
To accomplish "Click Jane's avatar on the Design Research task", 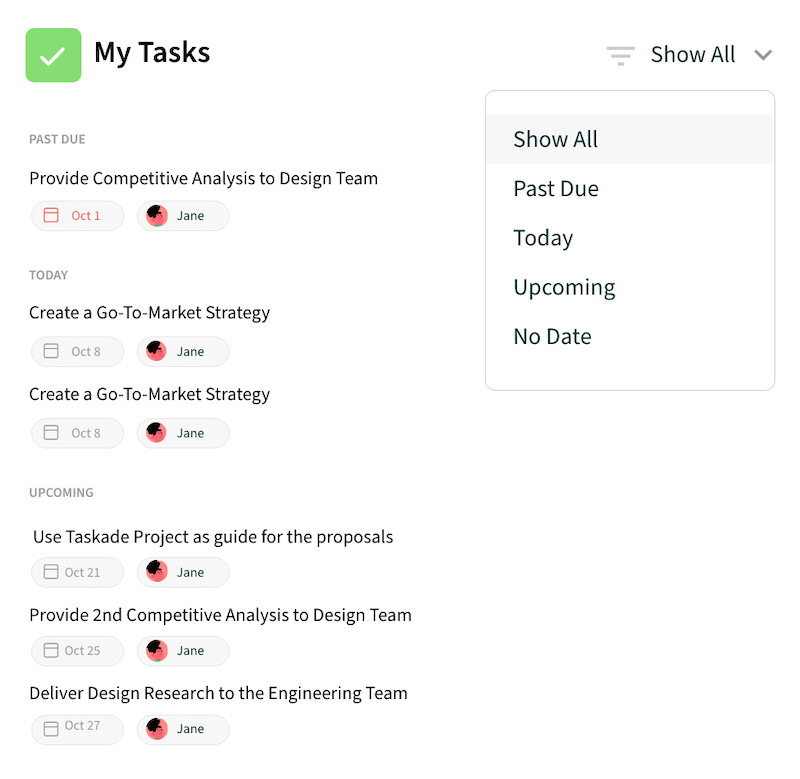I will click(x=156, y=729).
